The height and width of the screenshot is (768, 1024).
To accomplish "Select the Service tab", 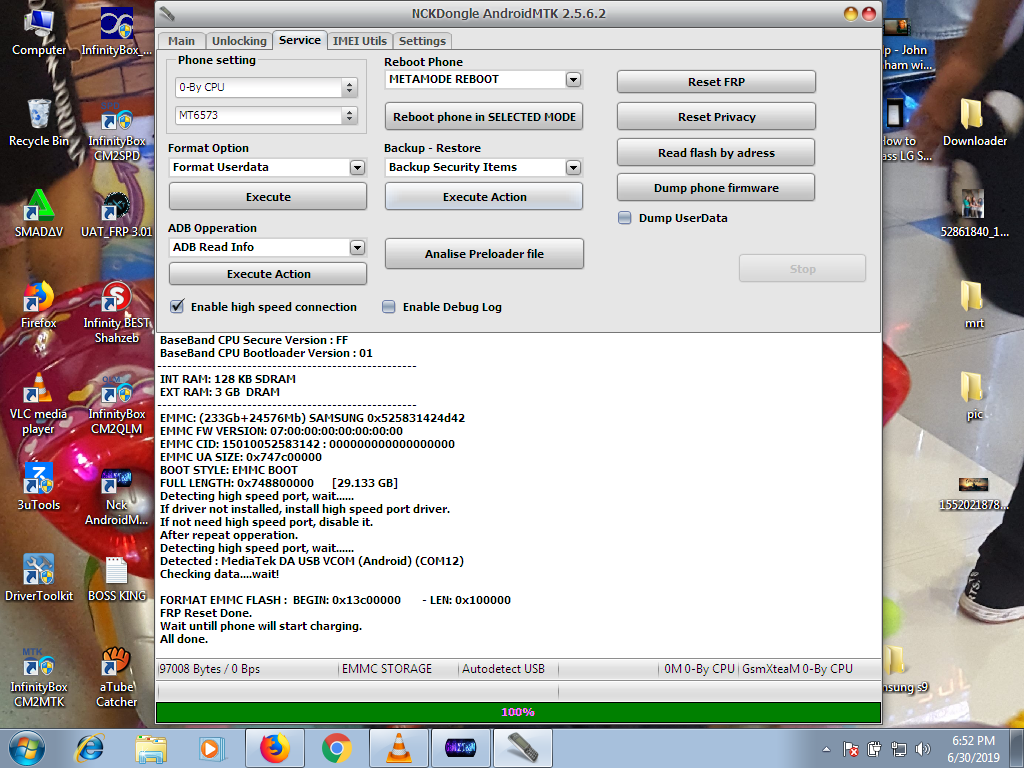I will [x=300, y=40].
